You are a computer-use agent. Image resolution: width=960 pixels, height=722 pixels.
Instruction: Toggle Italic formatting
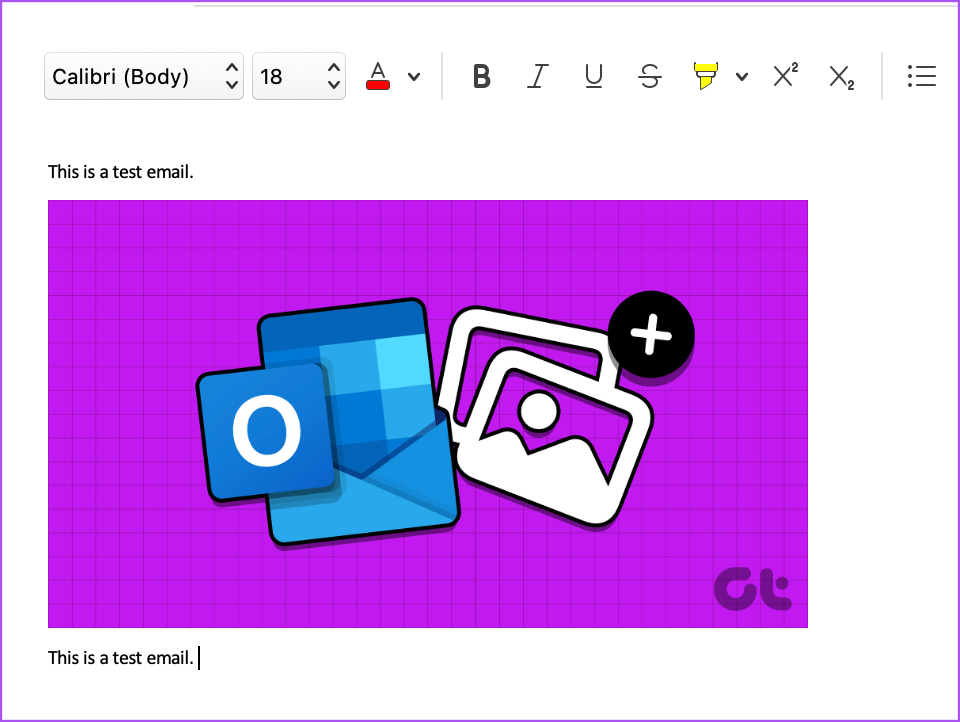(x=538, y=77)
